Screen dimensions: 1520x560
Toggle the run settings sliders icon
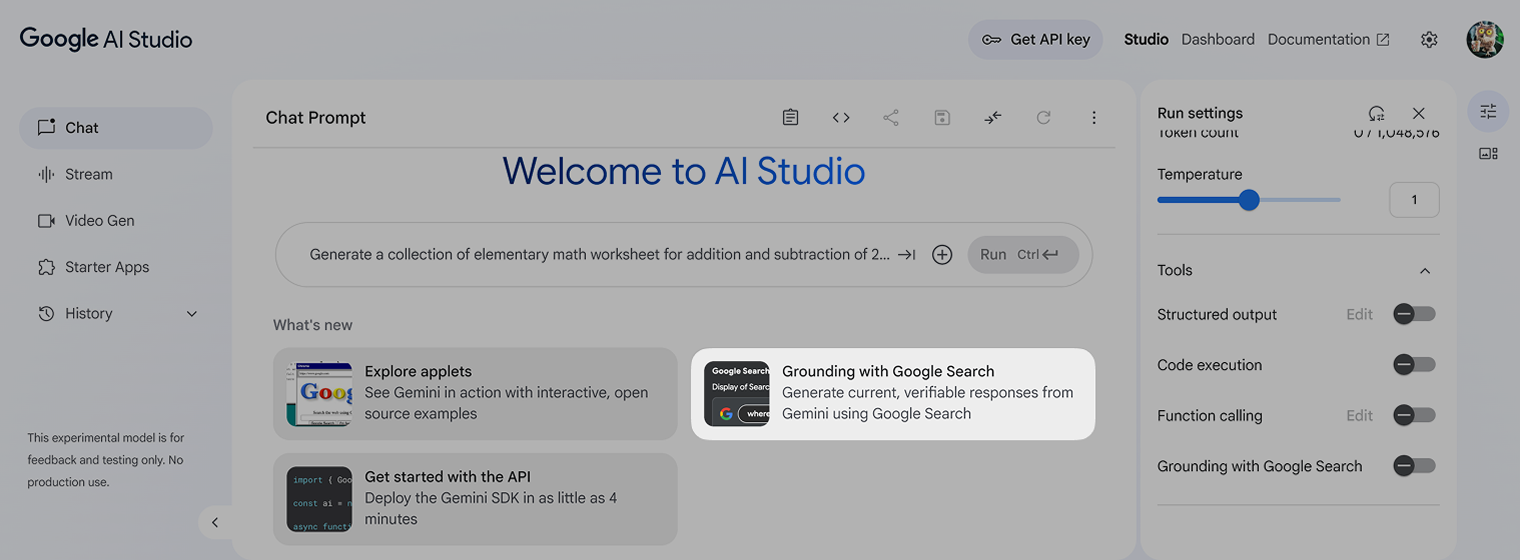click(1488, 111)
